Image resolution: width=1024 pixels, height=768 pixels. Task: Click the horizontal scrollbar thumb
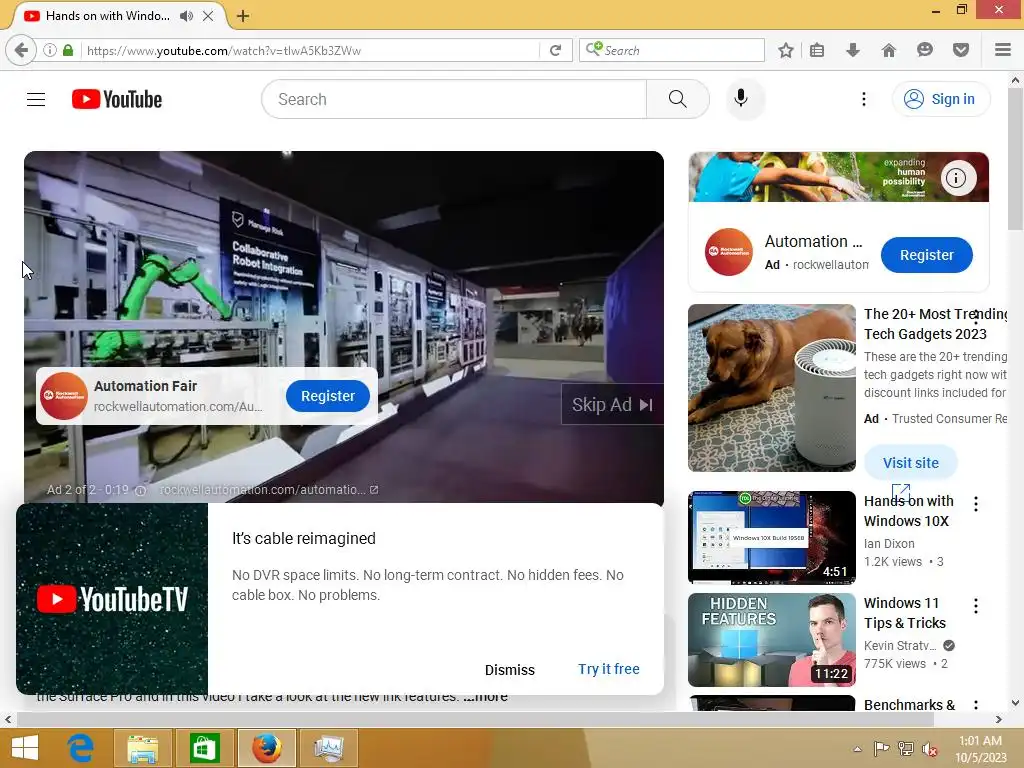point(475,720)
